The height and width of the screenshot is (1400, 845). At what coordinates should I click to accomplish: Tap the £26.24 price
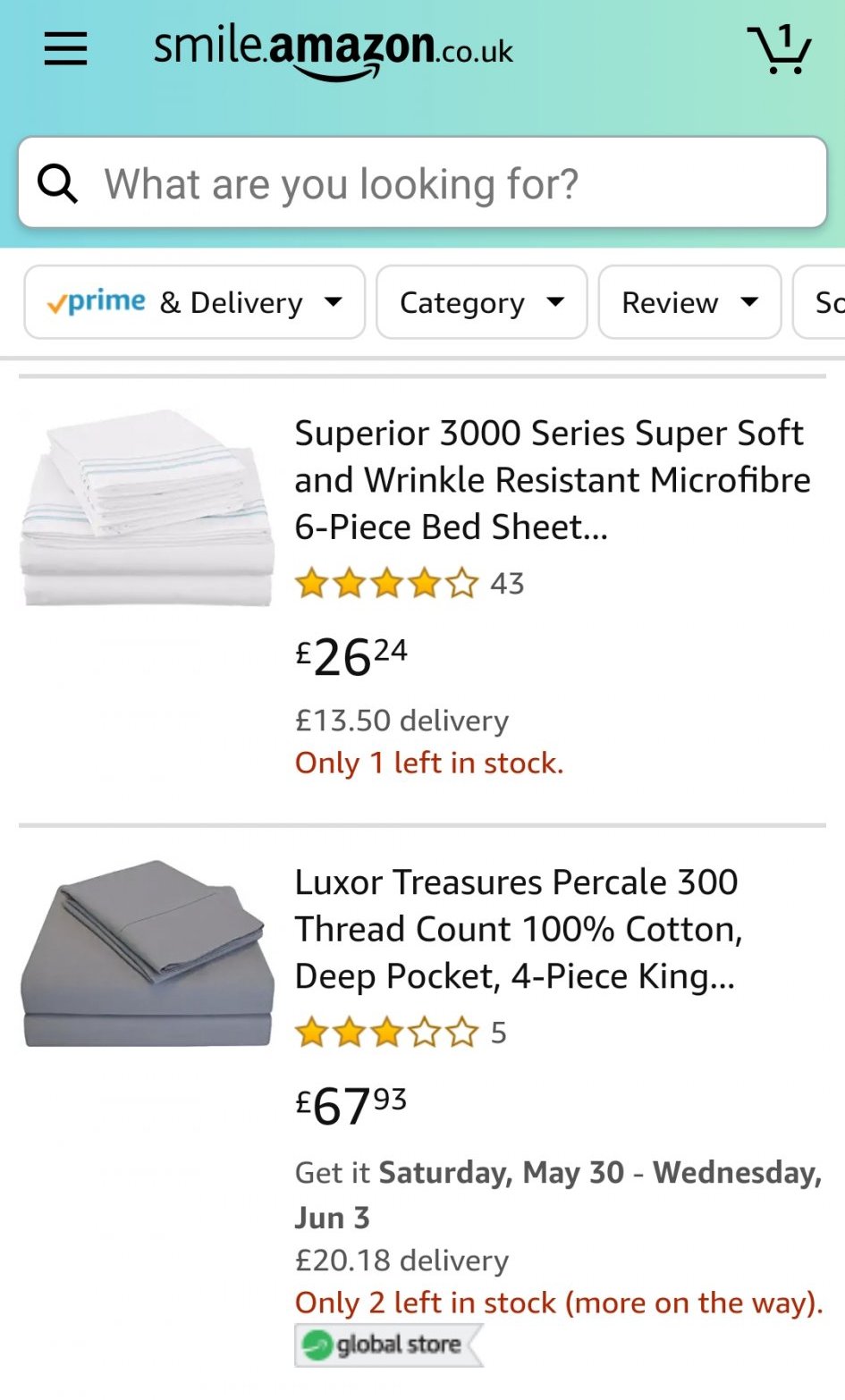tap(351, 656)
